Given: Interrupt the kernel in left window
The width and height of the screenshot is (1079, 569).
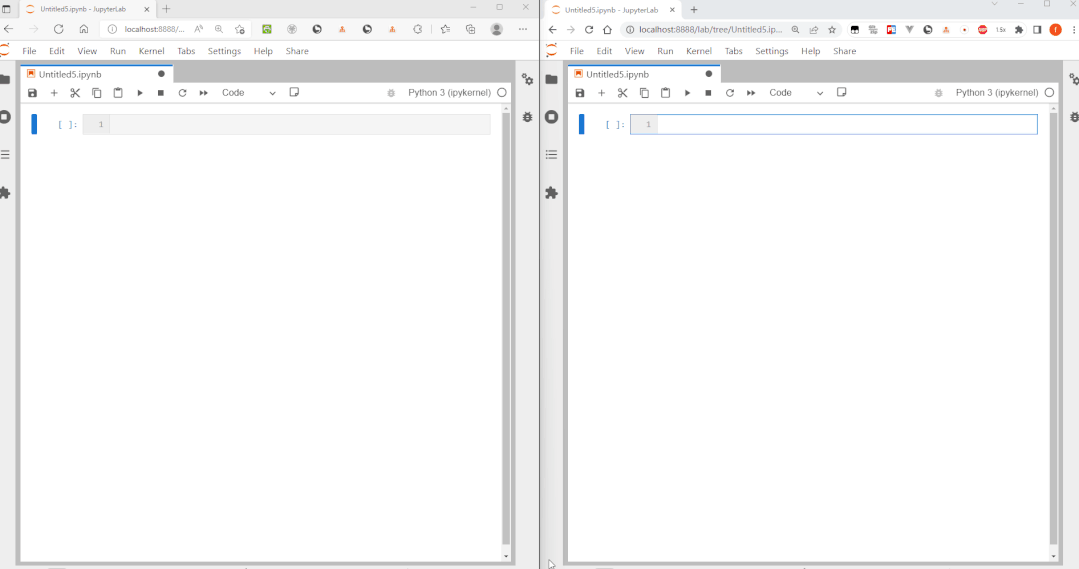Looking at the screenshot, I should 160,93.
